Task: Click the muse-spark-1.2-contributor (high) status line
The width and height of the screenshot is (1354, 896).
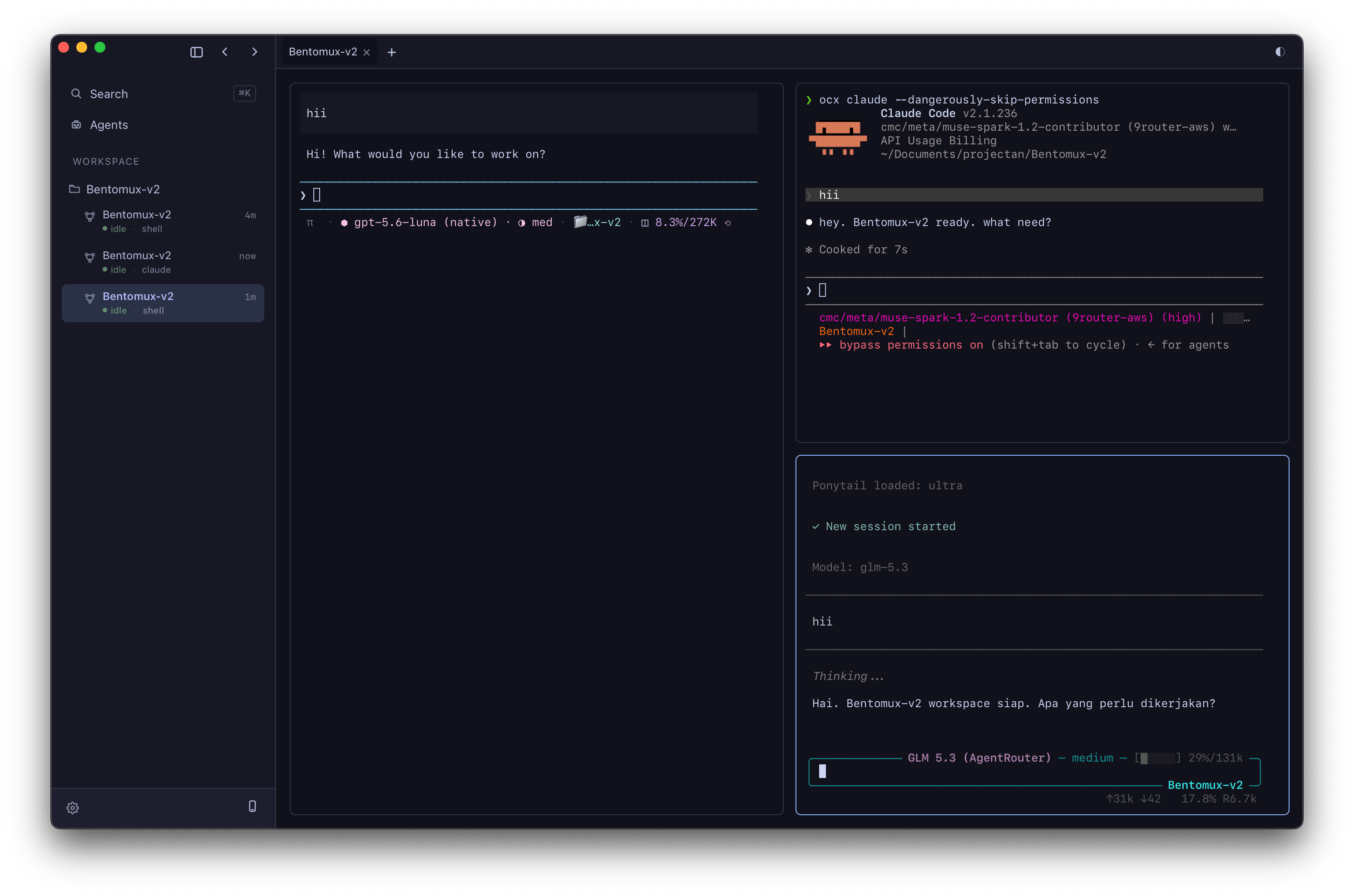Action: coord(1010,318)
